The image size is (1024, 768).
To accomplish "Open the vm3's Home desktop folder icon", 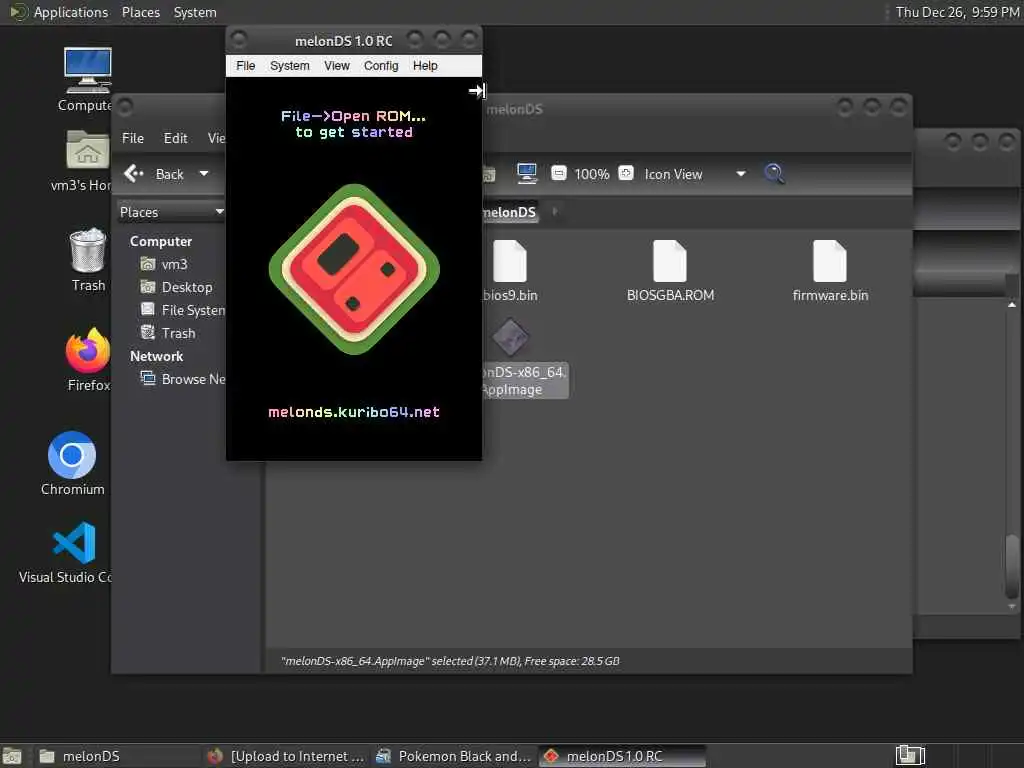I will (88, 150).
